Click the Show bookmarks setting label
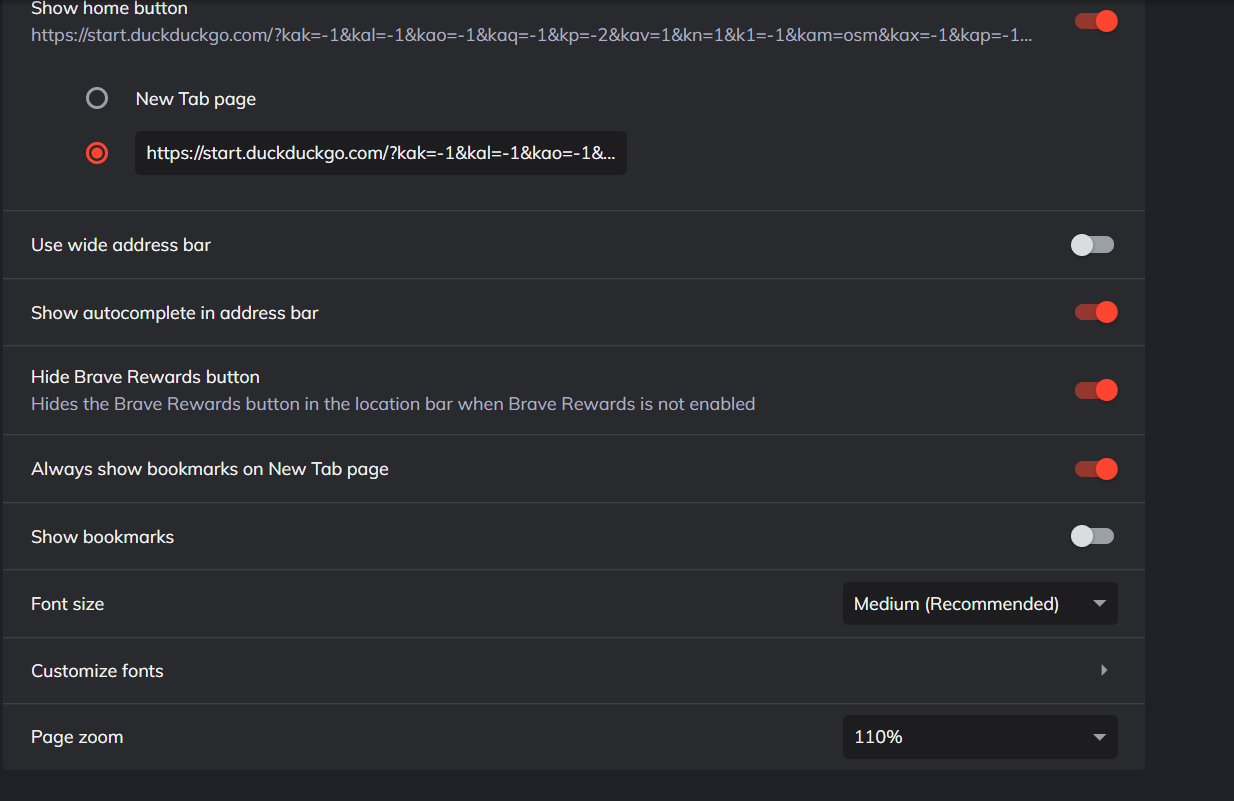1234x801 pixels. point(103,537)
